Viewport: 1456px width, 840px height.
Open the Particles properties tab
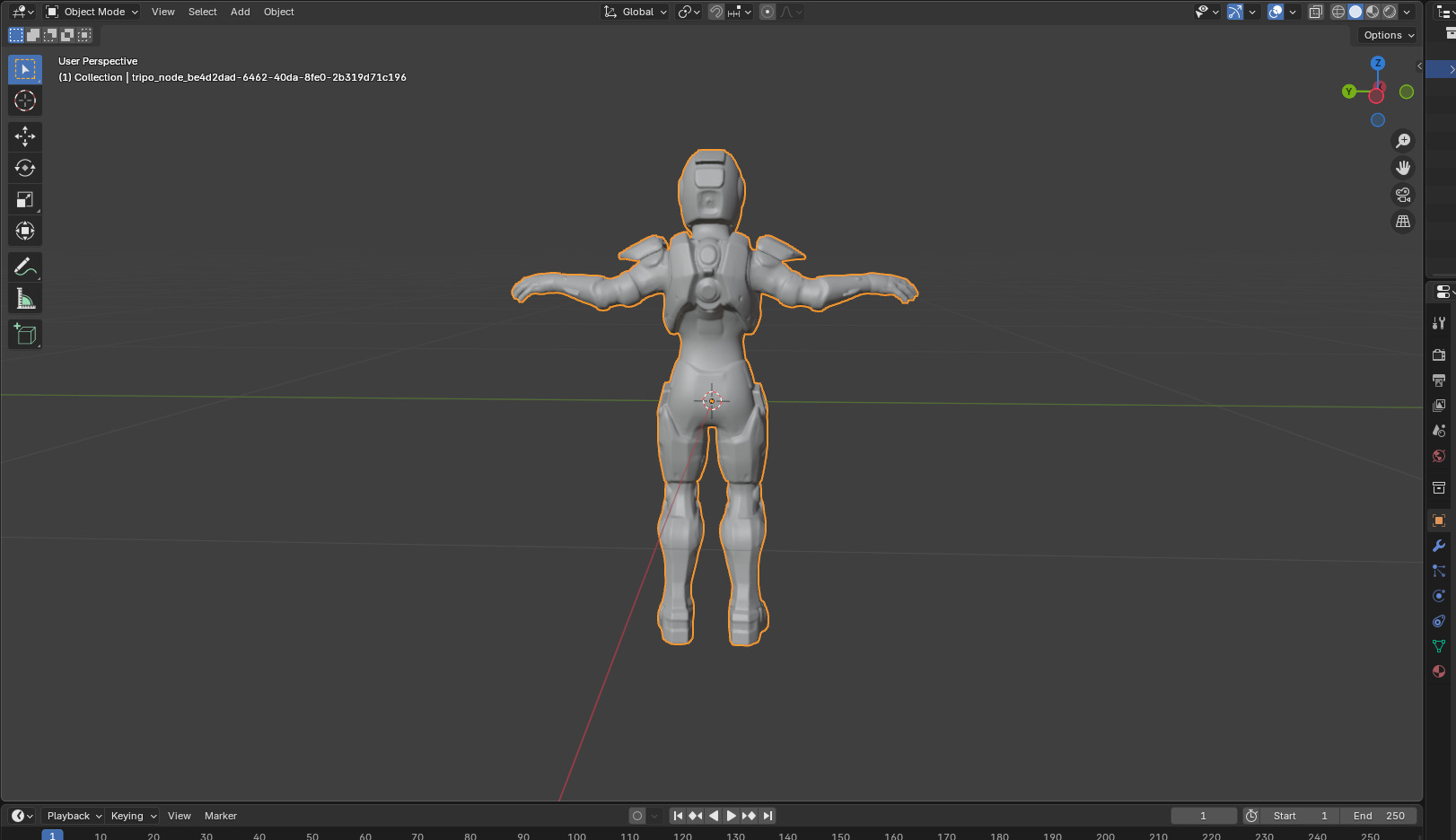coord(1439,571)
